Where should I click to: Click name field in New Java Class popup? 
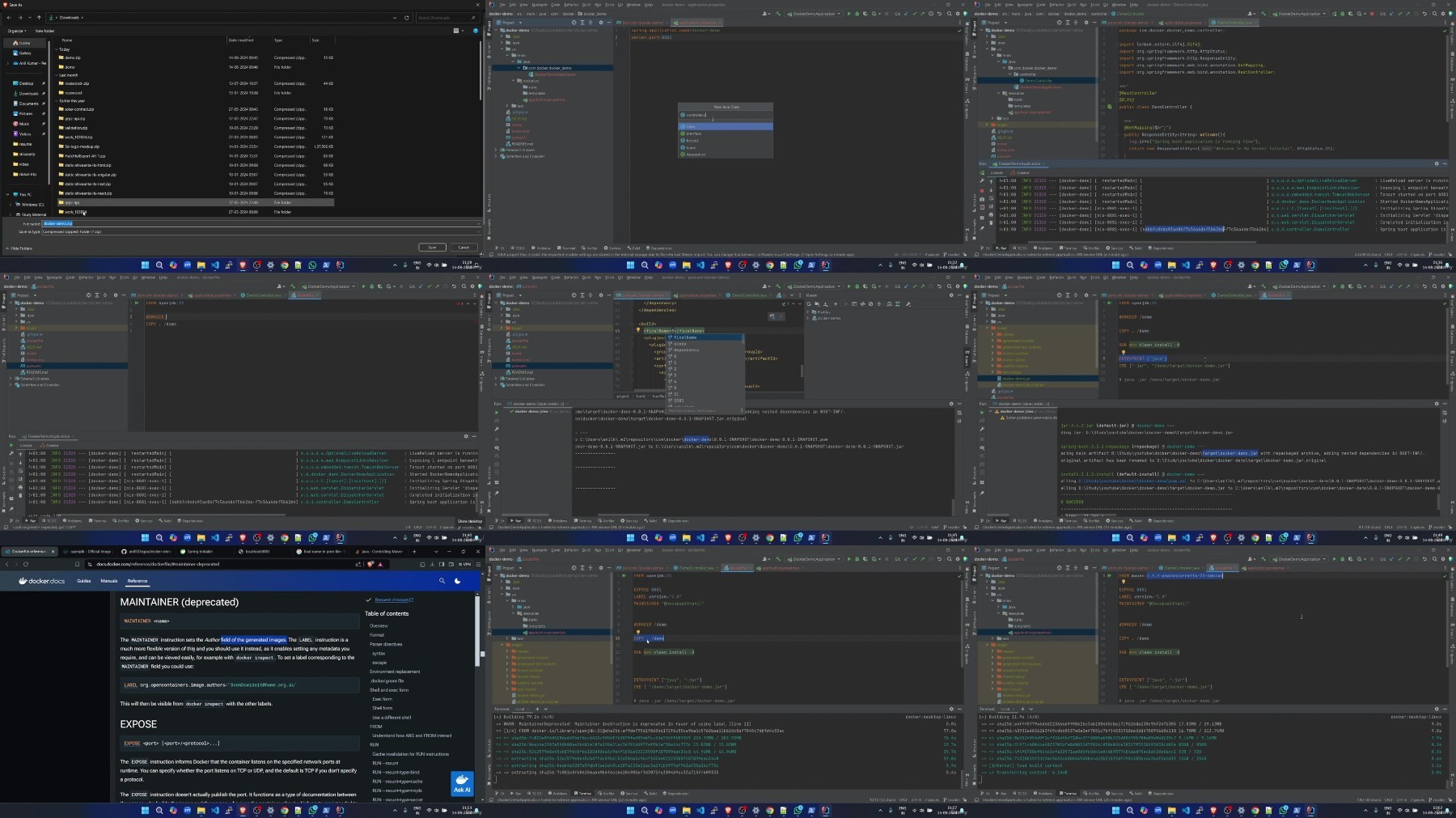tap(726, 115)
